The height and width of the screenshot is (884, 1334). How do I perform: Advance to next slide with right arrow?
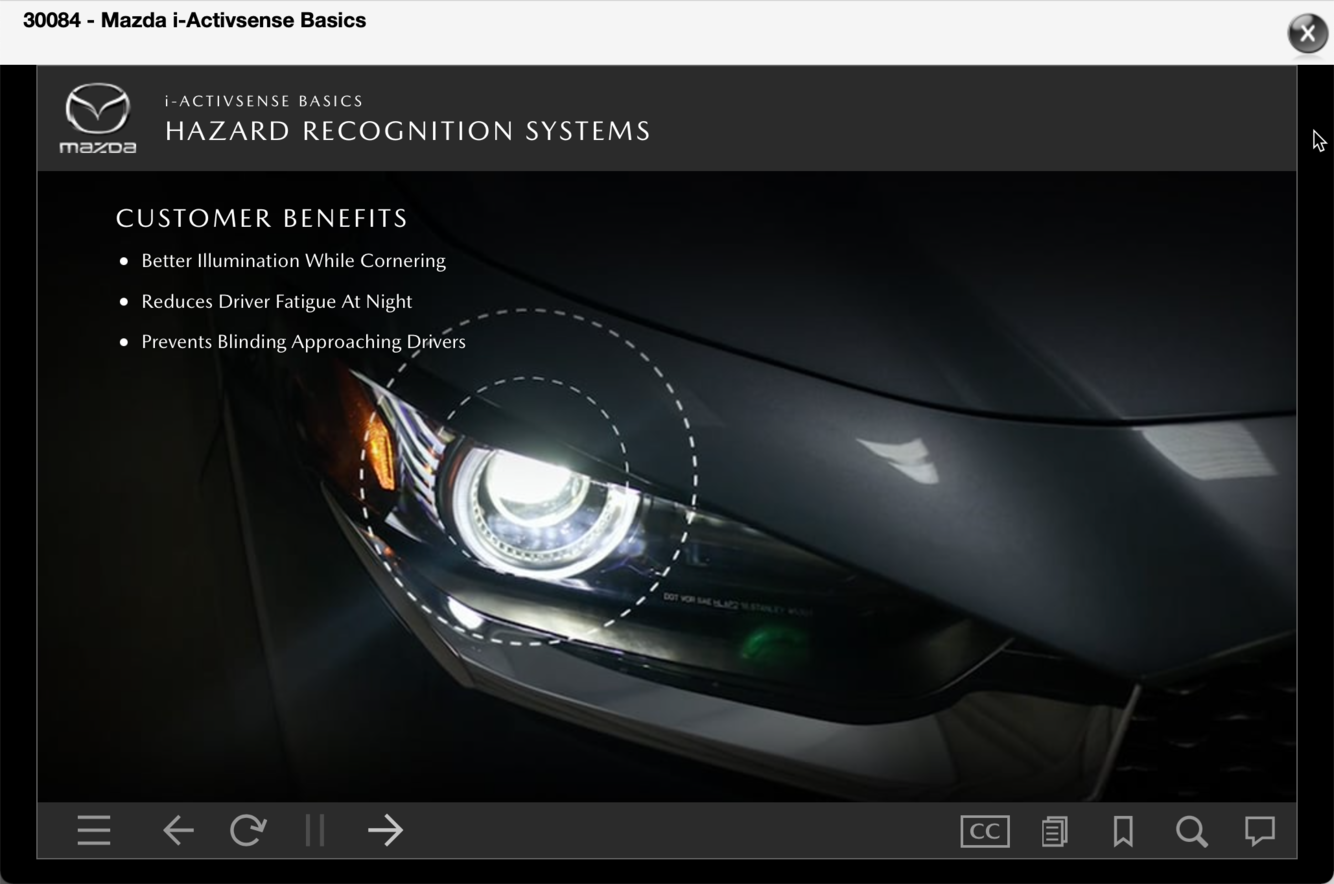(x=385, y=830)
